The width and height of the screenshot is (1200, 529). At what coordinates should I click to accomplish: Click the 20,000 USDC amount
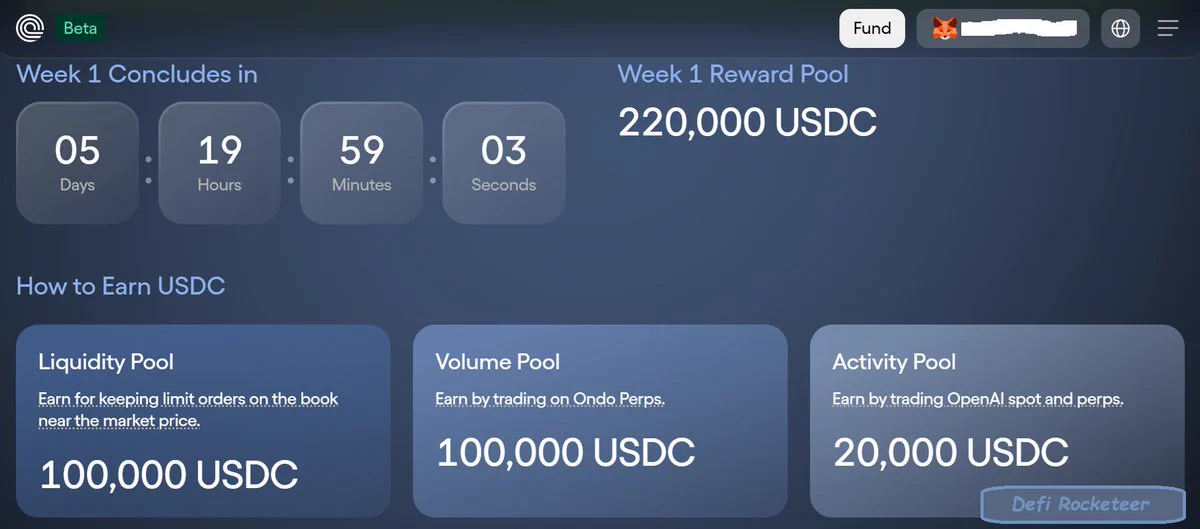[951, 452]
